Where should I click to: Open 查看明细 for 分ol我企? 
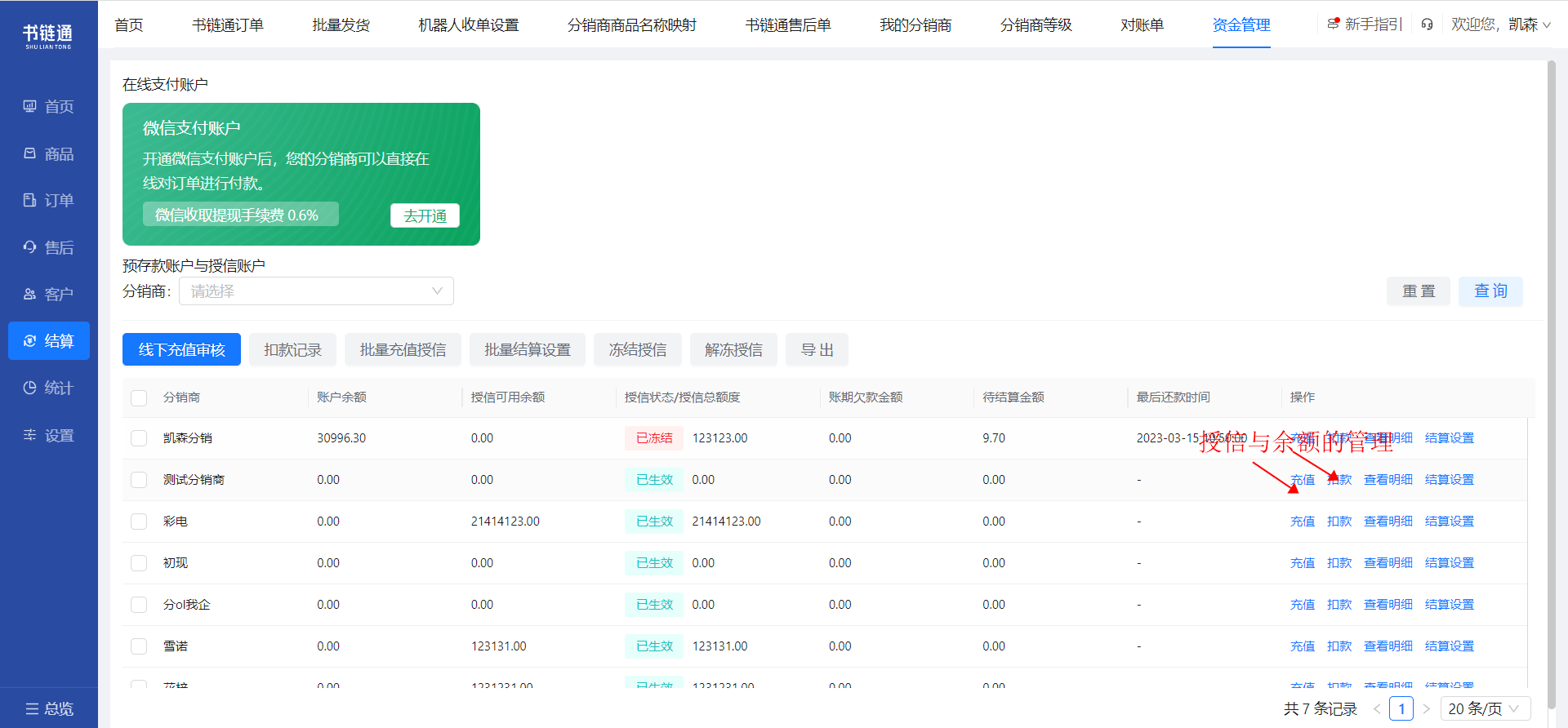pyautogui.click(x=1388, y=605)
